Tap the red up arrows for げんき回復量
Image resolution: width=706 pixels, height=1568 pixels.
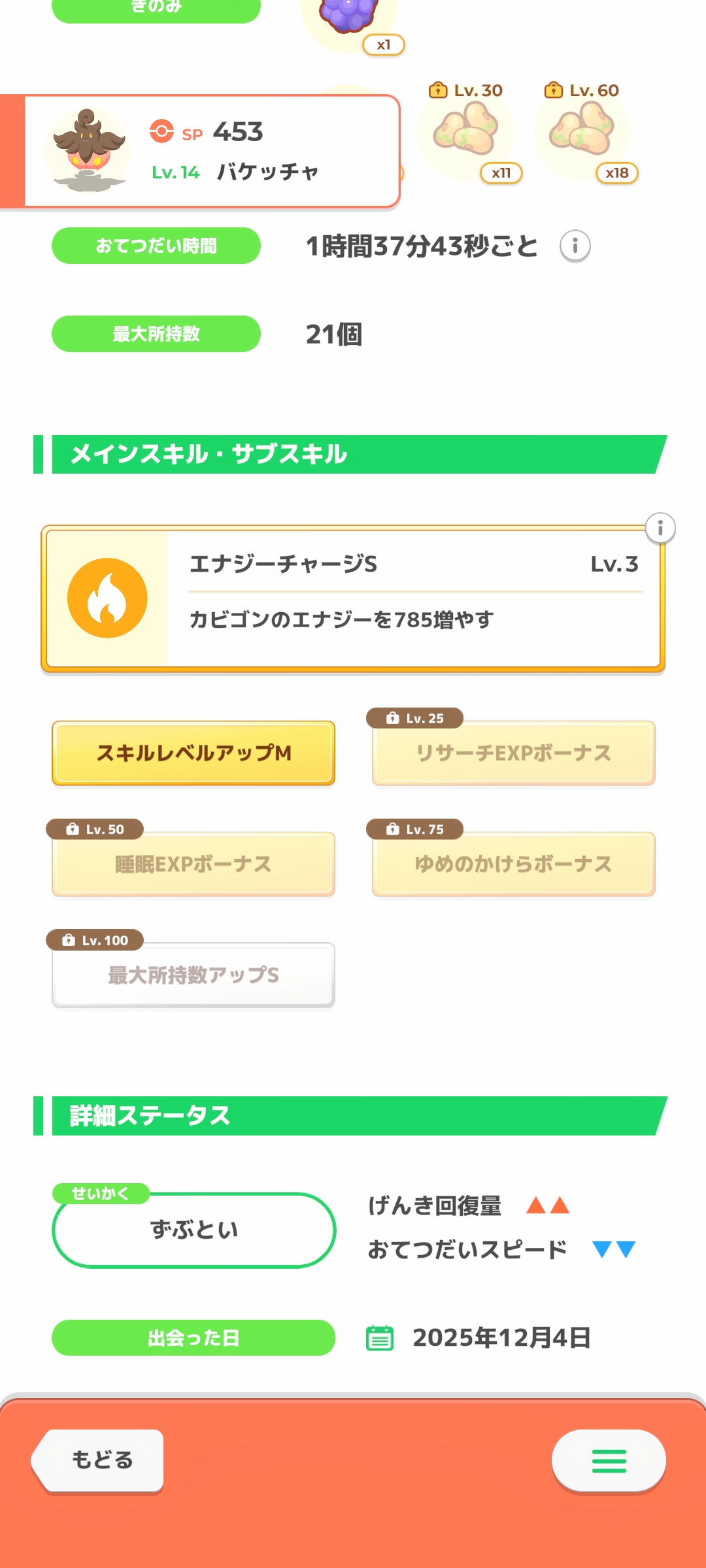click(548, 1205)
